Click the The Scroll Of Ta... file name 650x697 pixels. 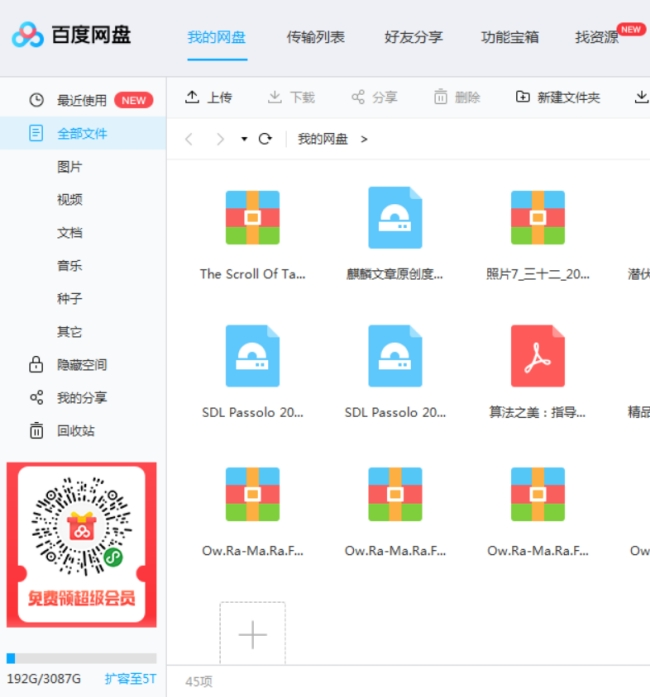coord(253,274)
